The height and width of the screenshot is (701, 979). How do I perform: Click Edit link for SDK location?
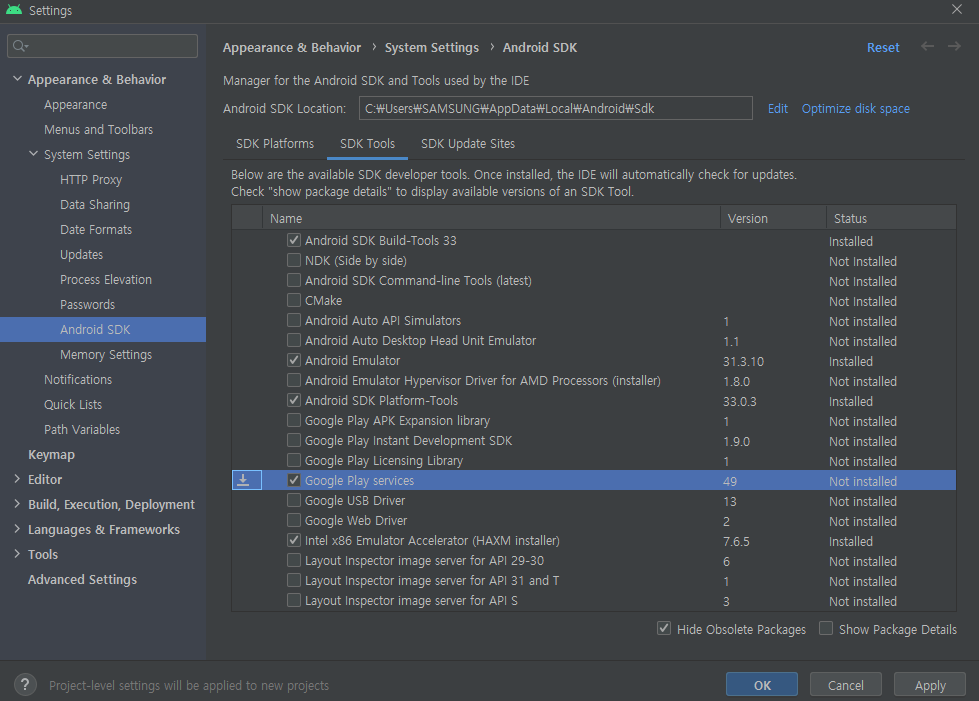pos(777,109)
